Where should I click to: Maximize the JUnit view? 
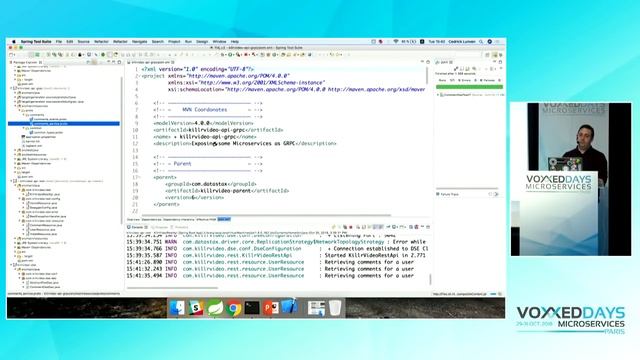point(500,62)
